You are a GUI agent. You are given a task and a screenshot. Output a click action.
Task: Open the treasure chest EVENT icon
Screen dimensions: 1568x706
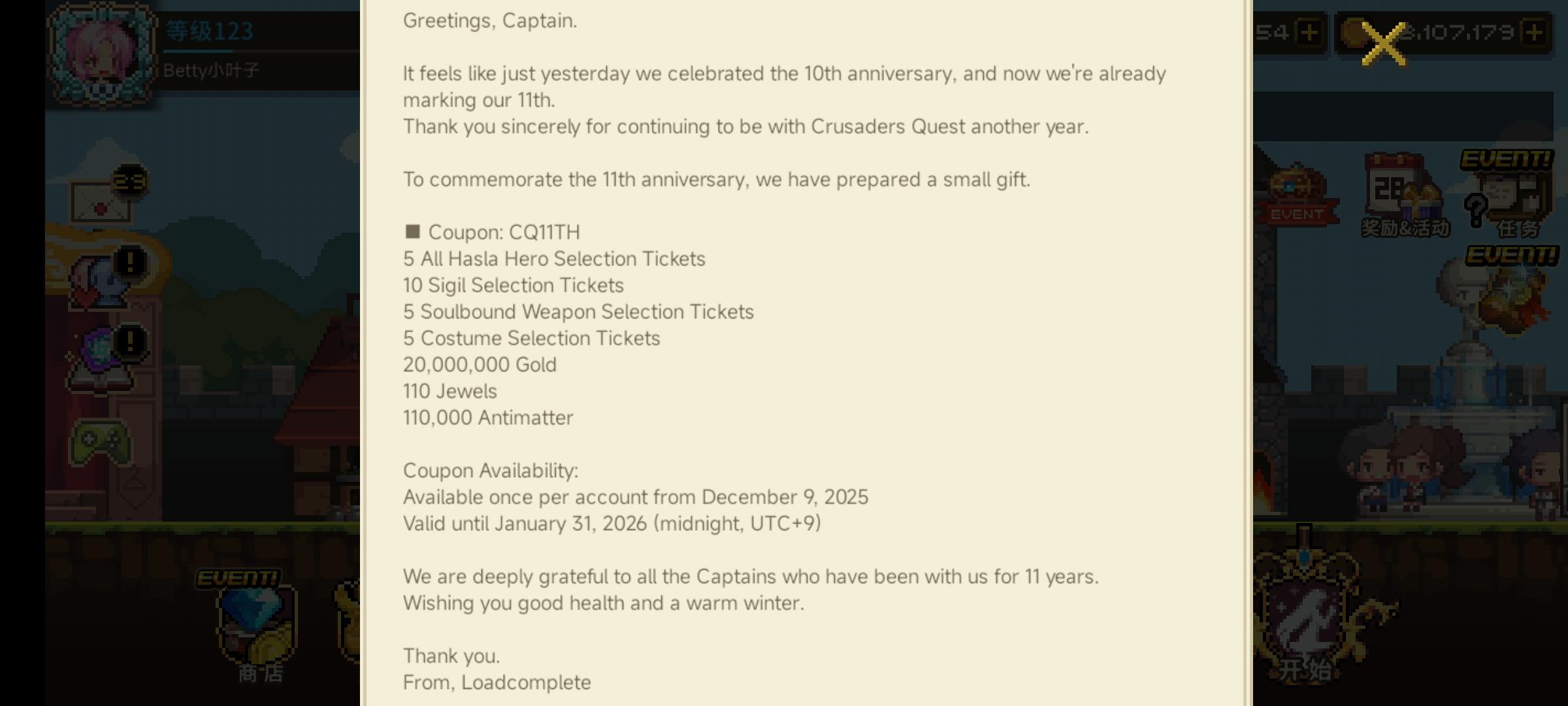(1297, 193)
